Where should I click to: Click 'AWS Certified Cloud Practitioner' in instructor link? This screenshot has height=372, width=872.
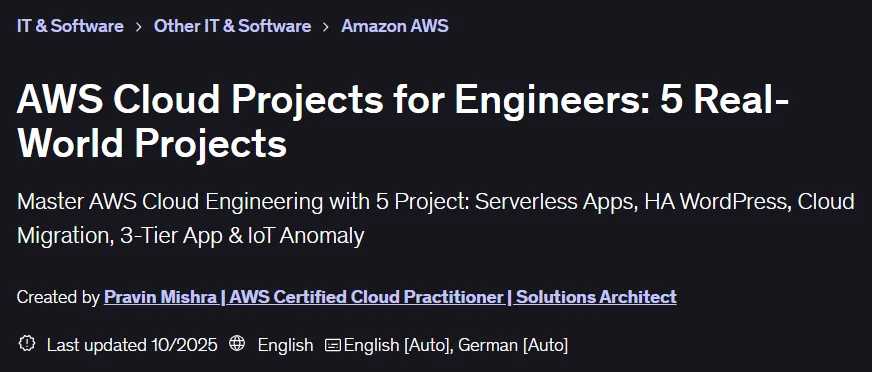tap(366, 297)
